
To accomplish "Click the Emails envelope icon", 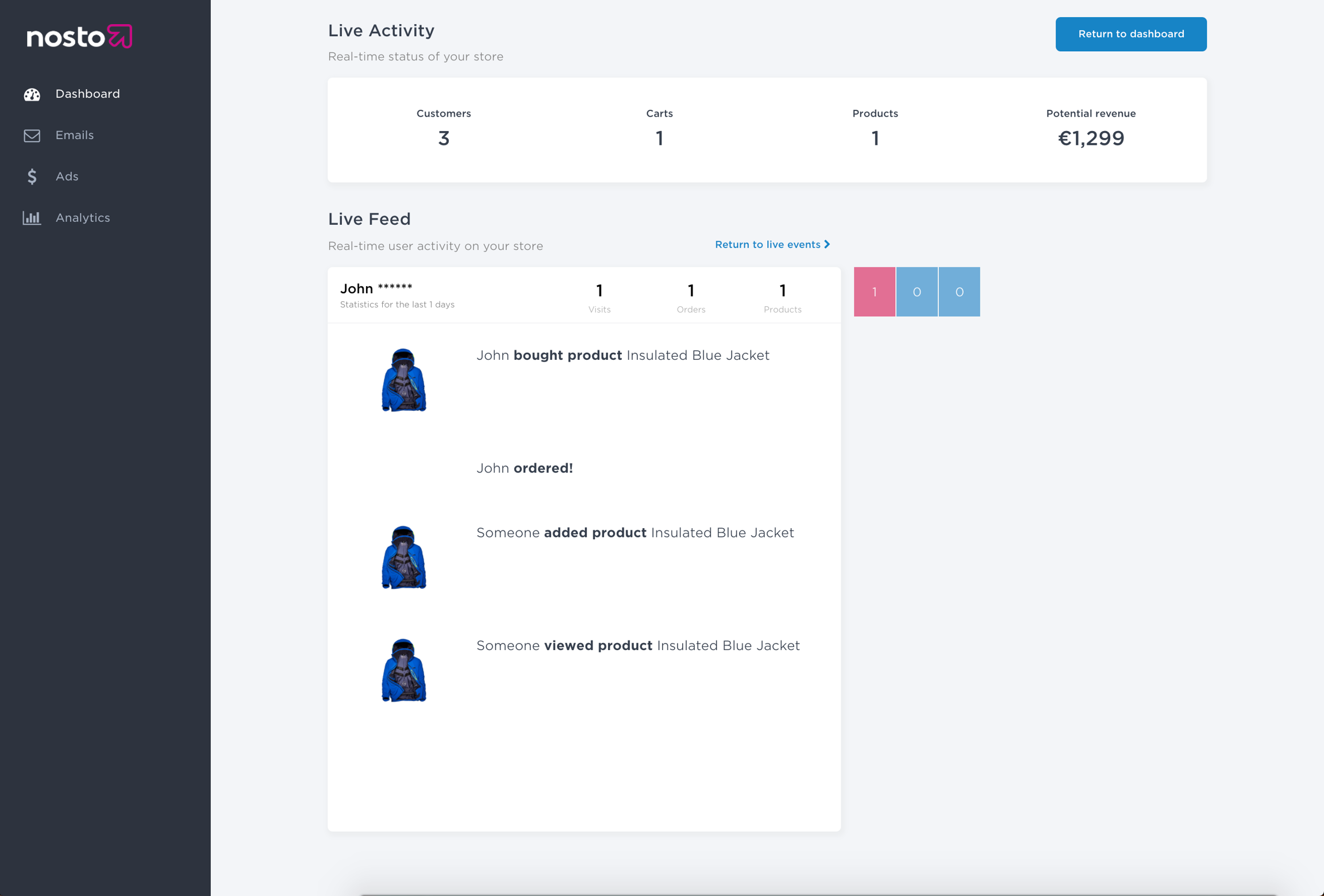I will click(x=32, y=136).
